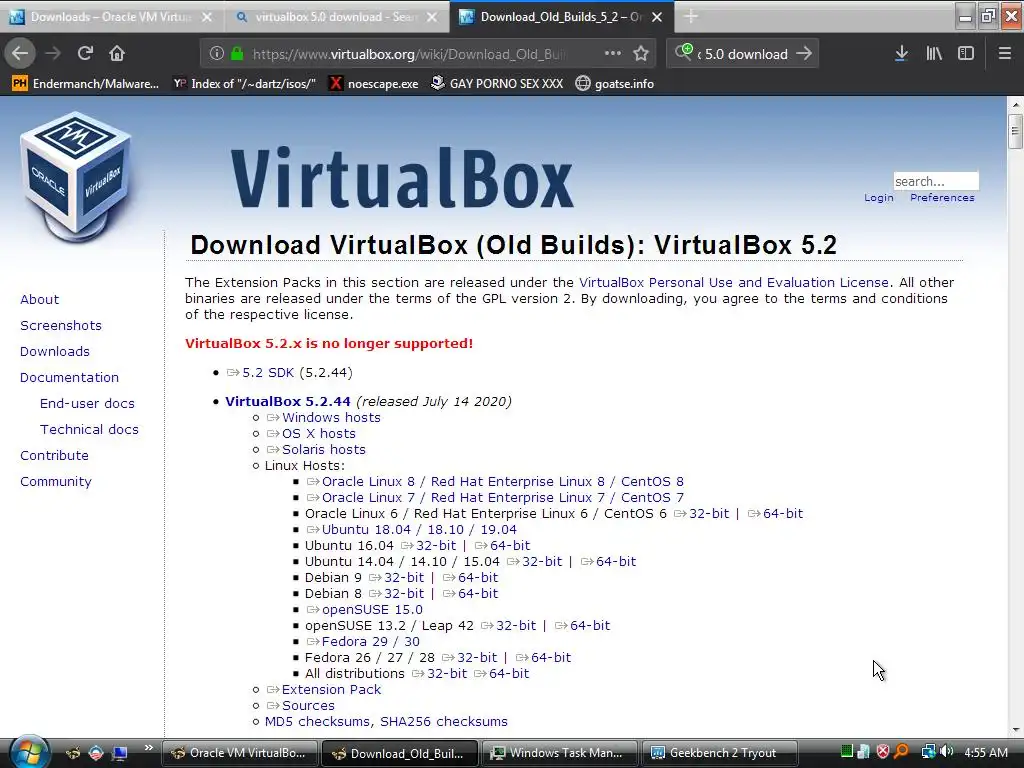Toggle the sidebar icon in toolbar
1024x768 pixels.
coord(966,54)
